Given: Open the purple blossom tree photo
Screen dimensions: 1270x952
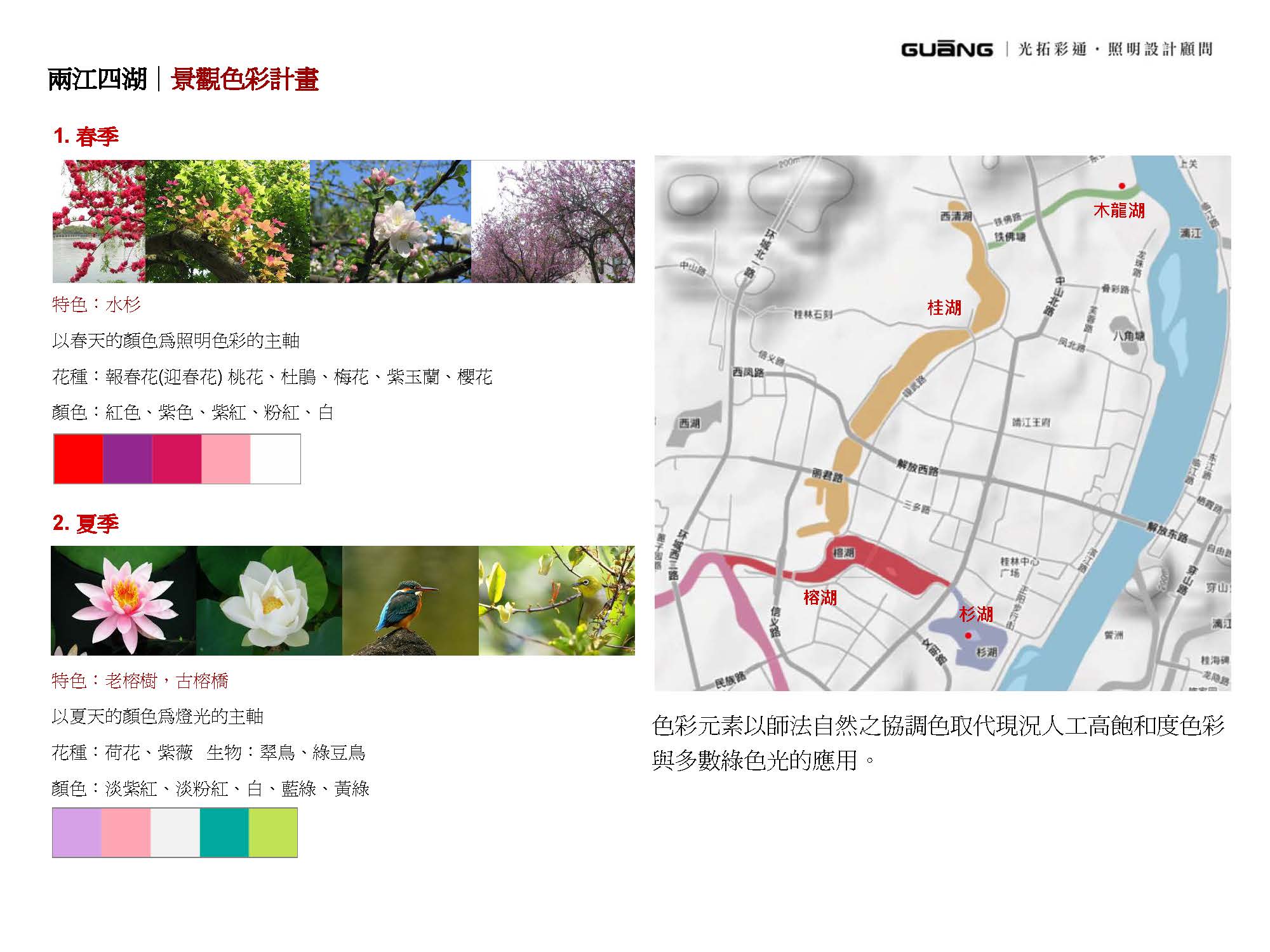Looking at the screenshot, I should pos(552,221).
